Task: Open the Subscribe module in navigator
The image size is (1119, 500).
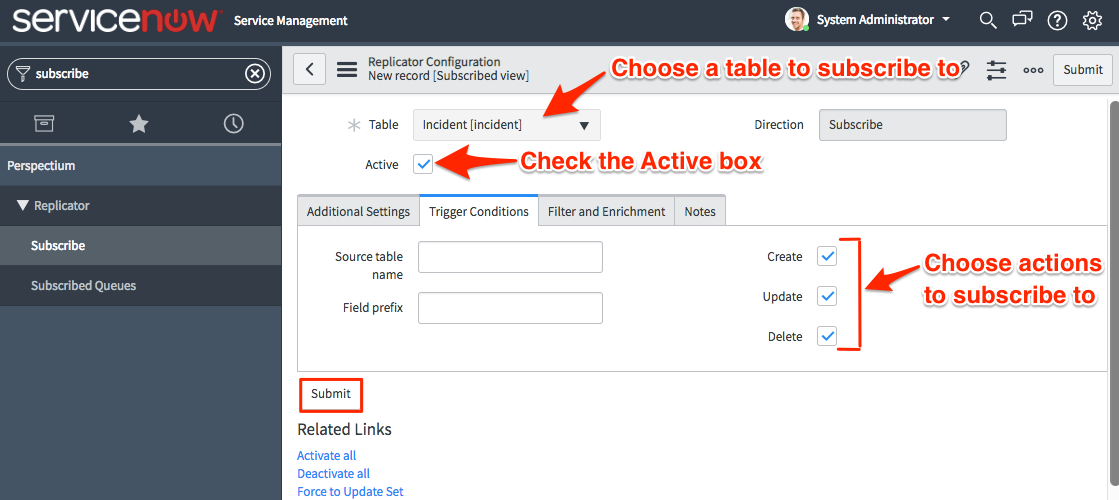Action: 58,245
